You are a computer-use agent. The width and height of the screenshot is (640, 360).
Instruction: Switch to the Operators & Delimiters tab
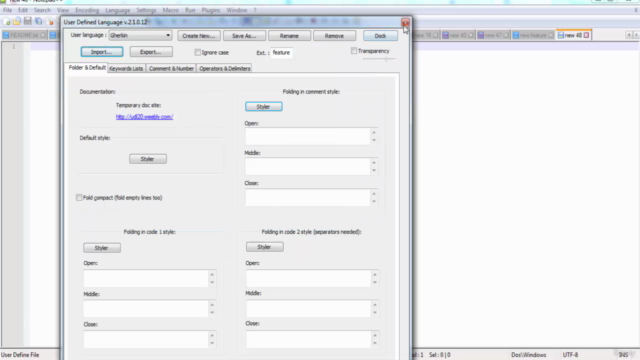point(224,69)
